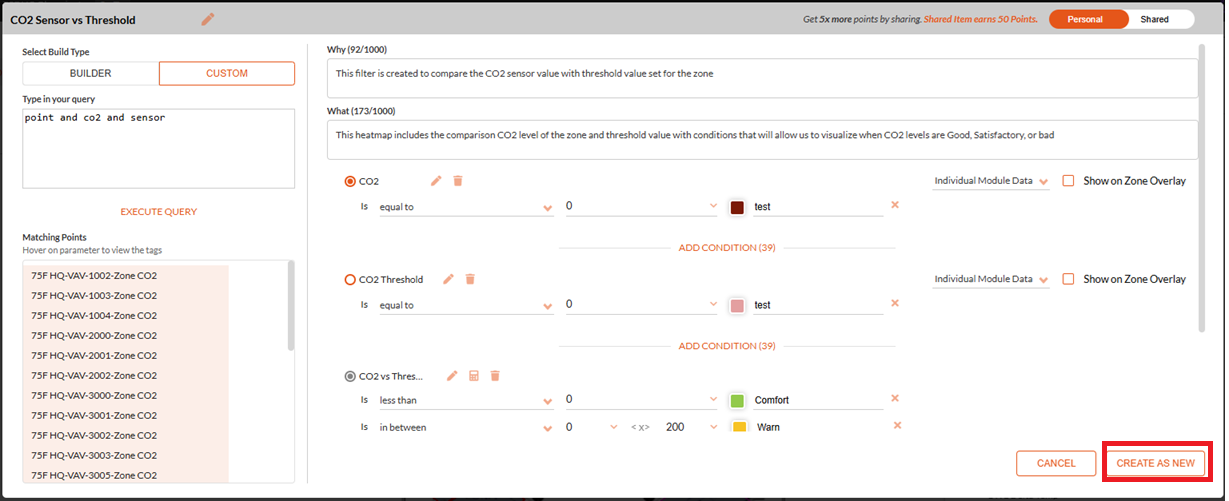The width and height of the screenshot is (1229, 501).
Task: Remove the CO2 test condition with X icon
Action: click(895, 205)
